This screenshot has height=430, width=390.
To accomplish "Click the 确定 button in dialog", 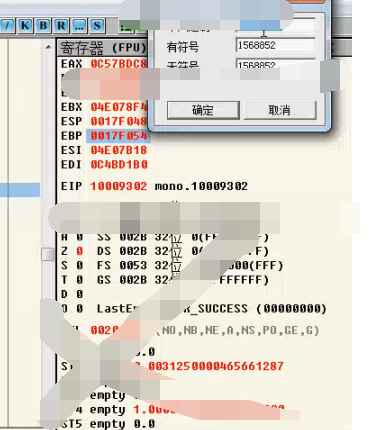I will click(x=203, y=110).
